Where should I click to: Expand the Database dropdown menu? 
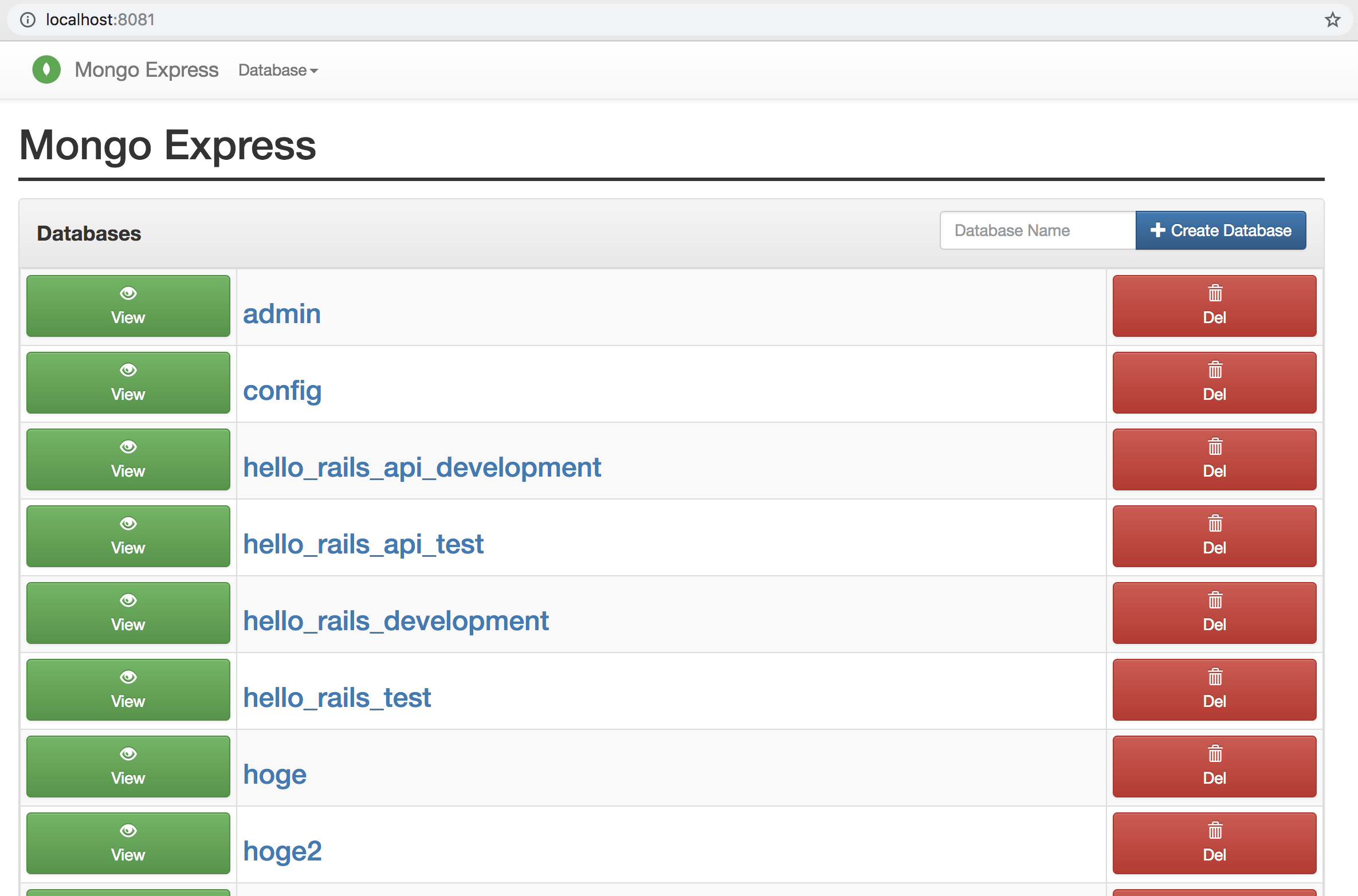pyautogui.click(x=278, y=70)
